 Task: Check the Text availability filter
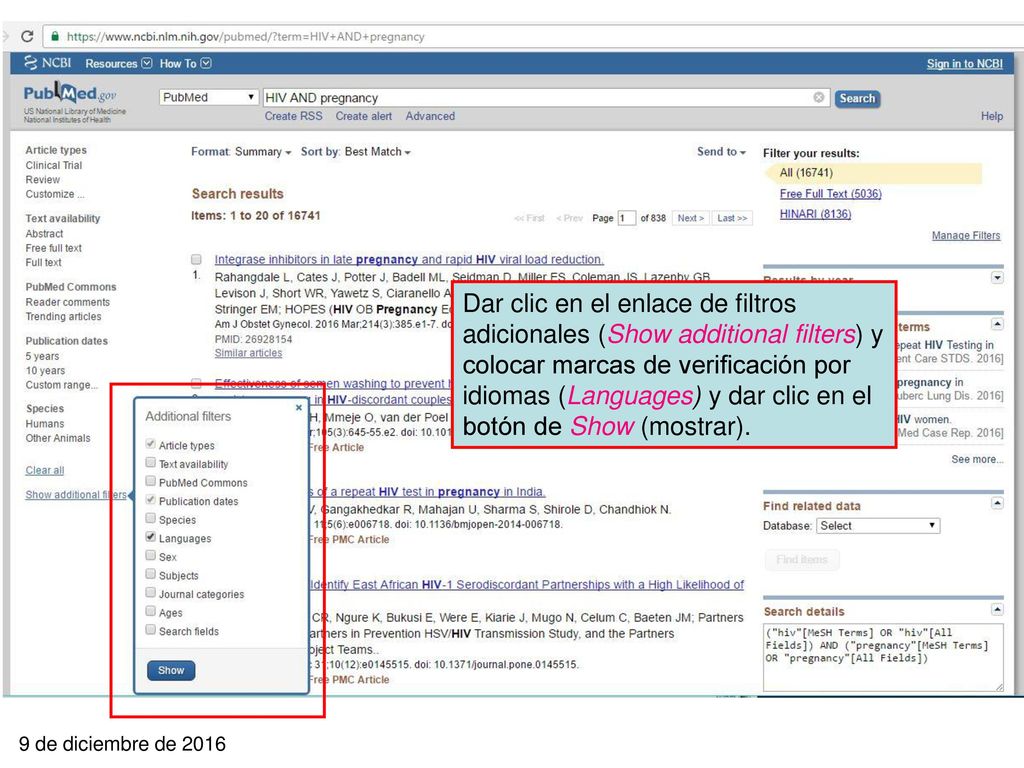tap(150, 463)
